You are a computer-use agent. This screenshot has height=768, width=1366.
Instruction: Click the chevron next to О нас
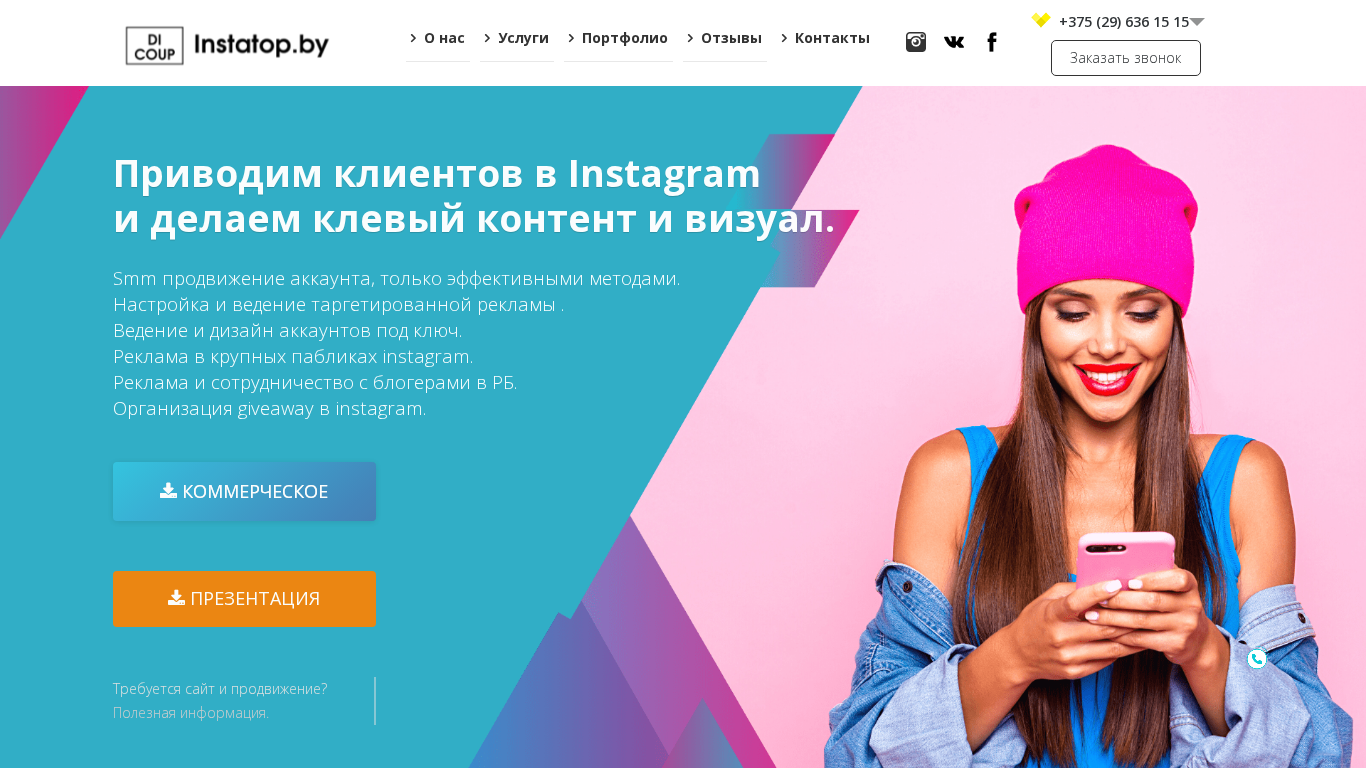pos(413,38)
